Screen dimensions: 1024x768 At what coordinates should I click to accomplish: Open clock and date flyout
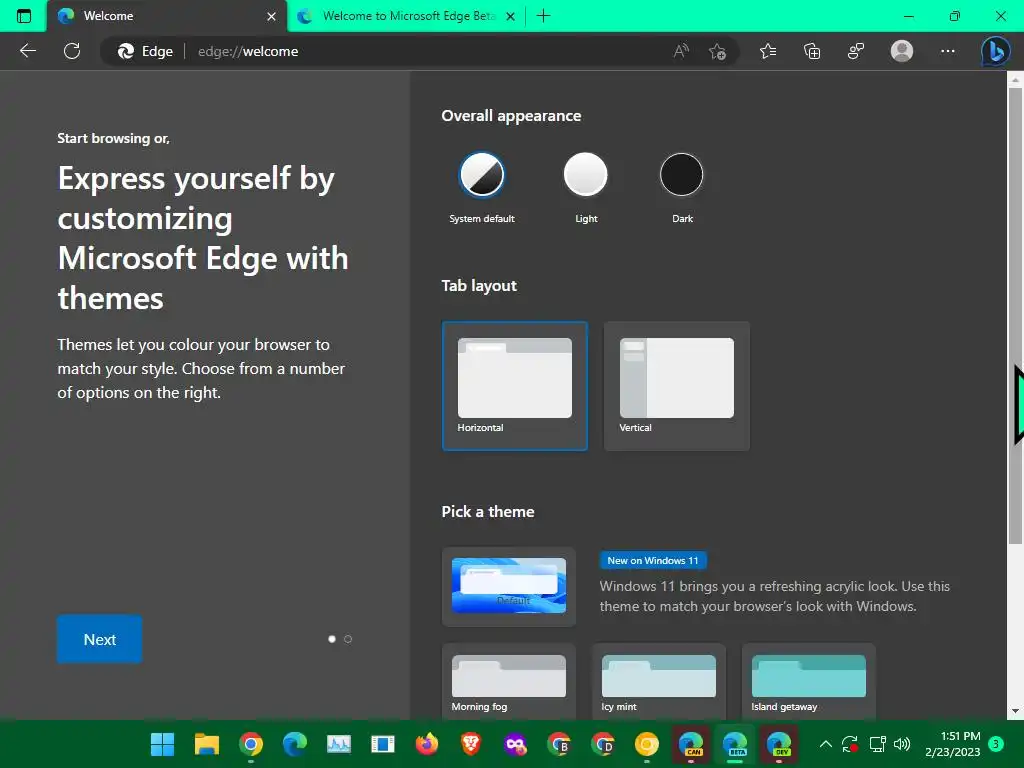tap(952, 744)
